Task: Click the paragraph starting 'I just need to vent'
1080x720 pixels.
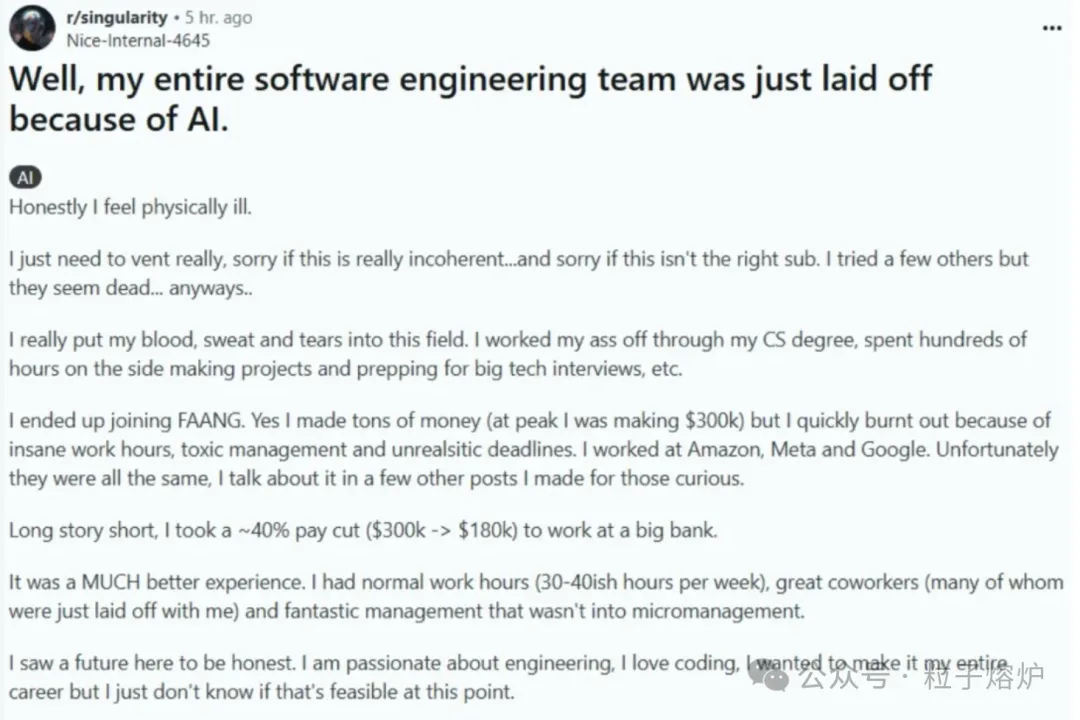Action: coord(519,274)
